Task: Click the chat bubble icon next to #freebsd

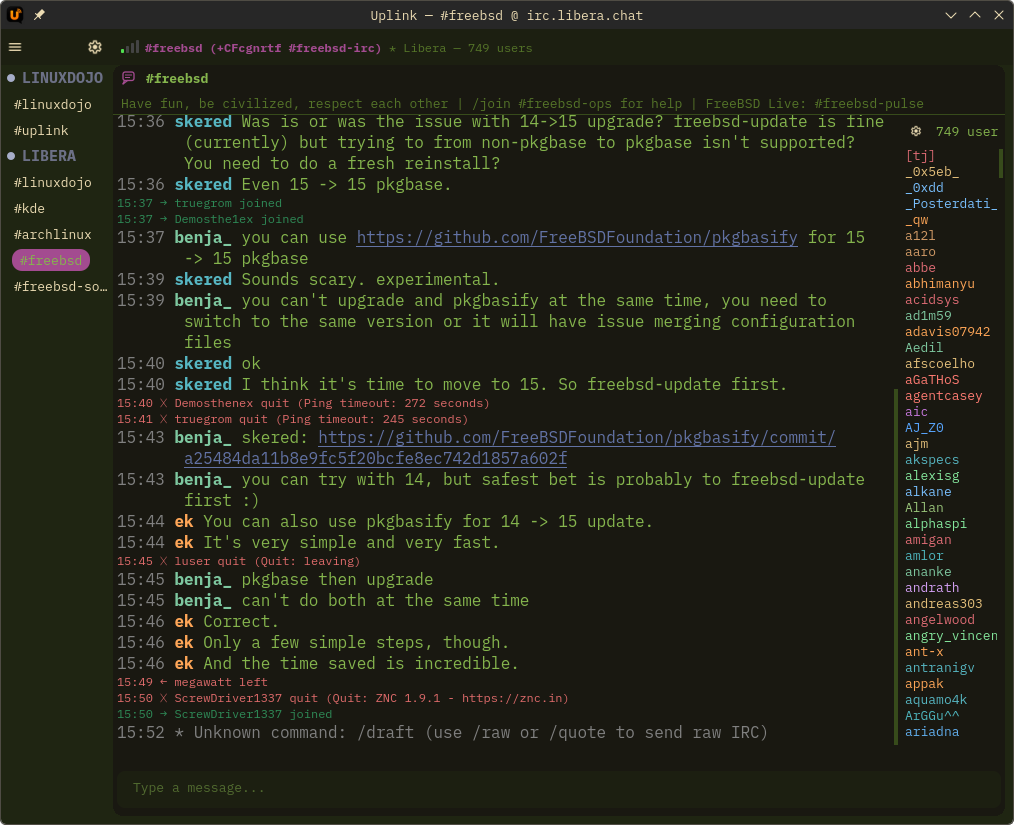Action: (x=129, y=78)
